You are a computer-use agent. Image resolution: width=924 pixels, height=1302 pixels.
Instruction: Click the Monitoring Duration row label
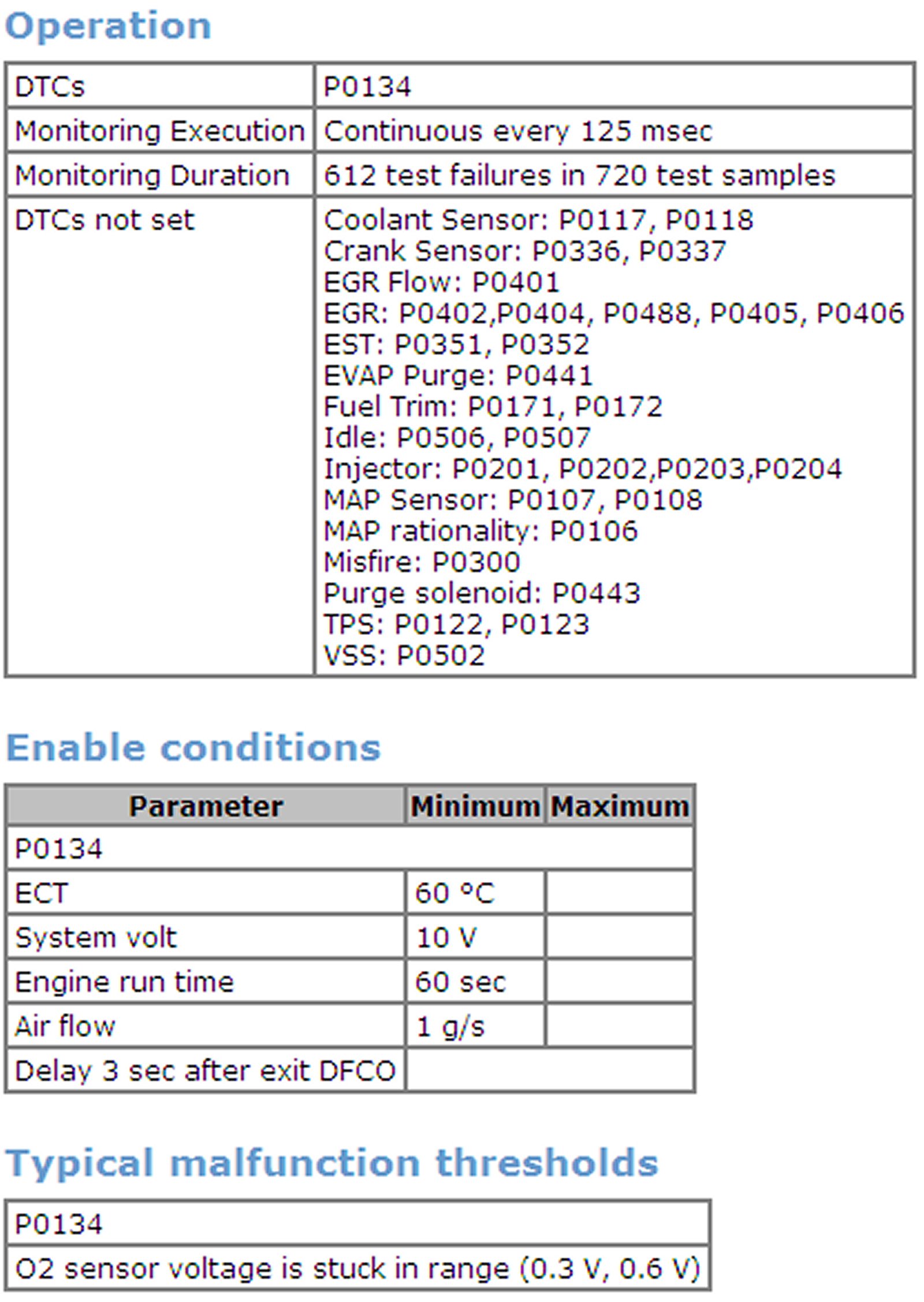pyautogui.click(x=152, y=176)
